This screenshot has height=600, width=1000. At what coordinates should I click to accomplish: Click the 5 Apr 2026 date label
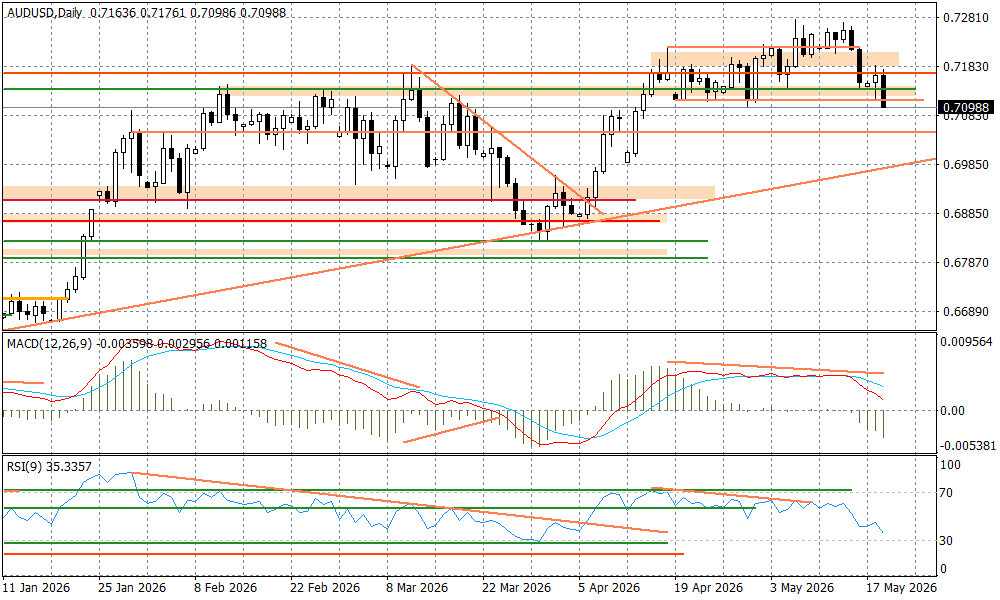pyautogui.click(x=610, y=587)
